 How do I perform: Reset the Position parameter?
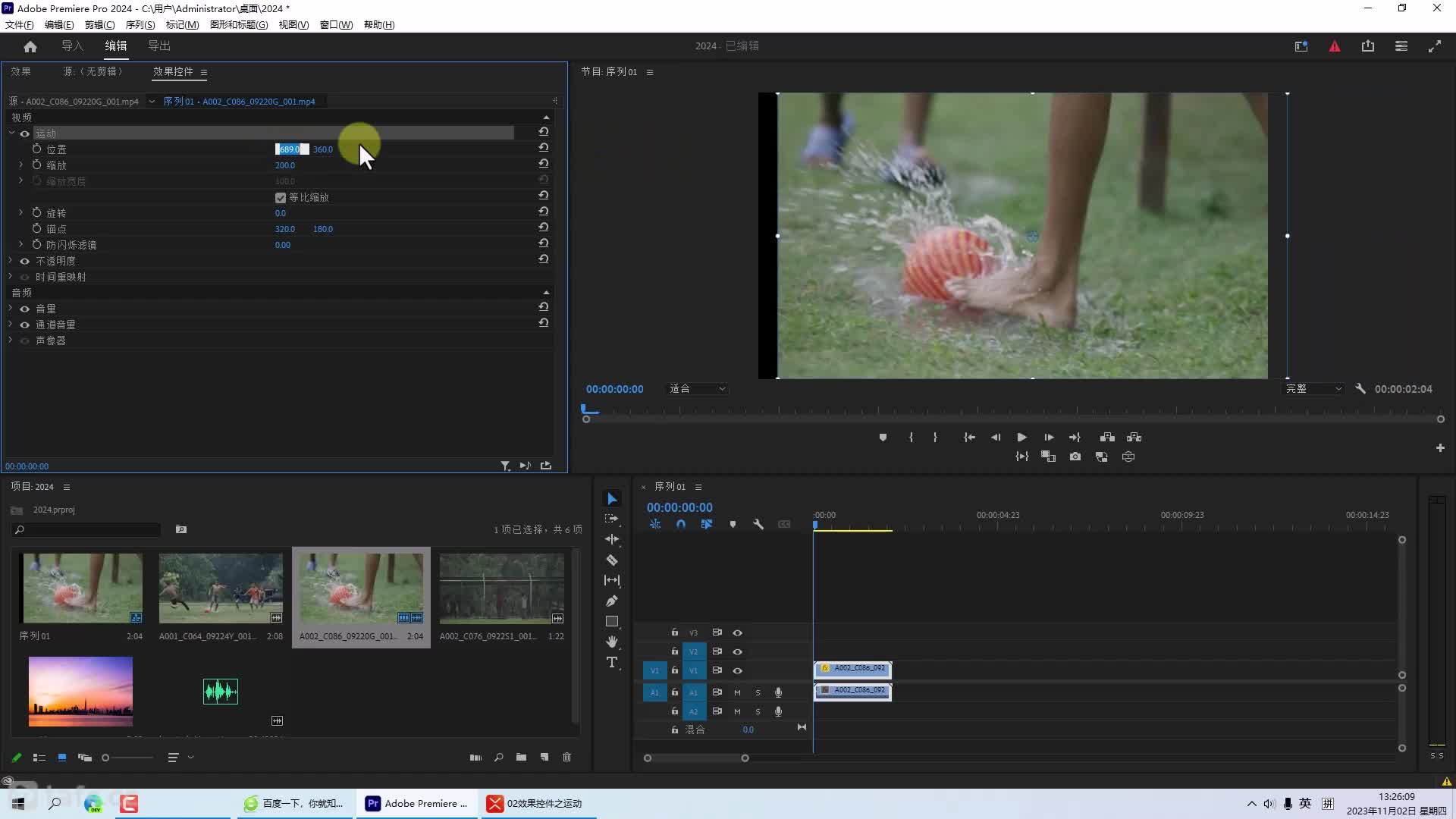[x=544, y=148]
